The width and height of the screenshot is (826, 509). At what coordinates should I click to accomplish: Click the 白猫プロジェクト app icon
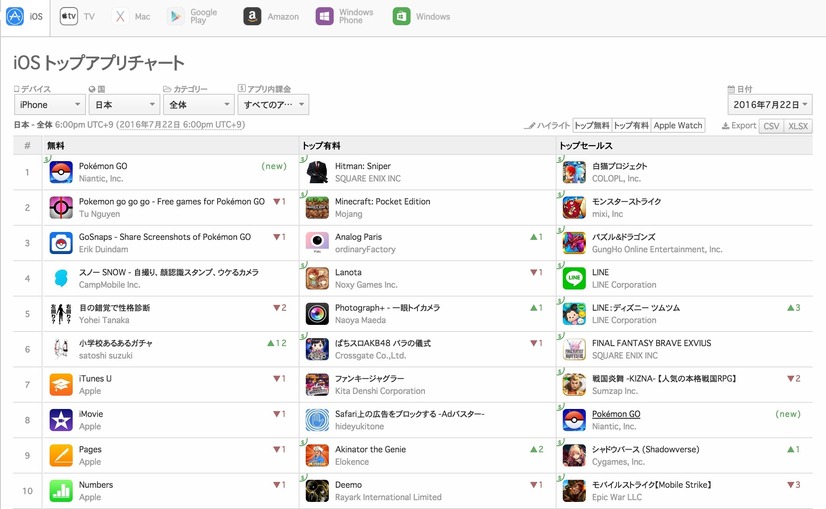point(574,172)
